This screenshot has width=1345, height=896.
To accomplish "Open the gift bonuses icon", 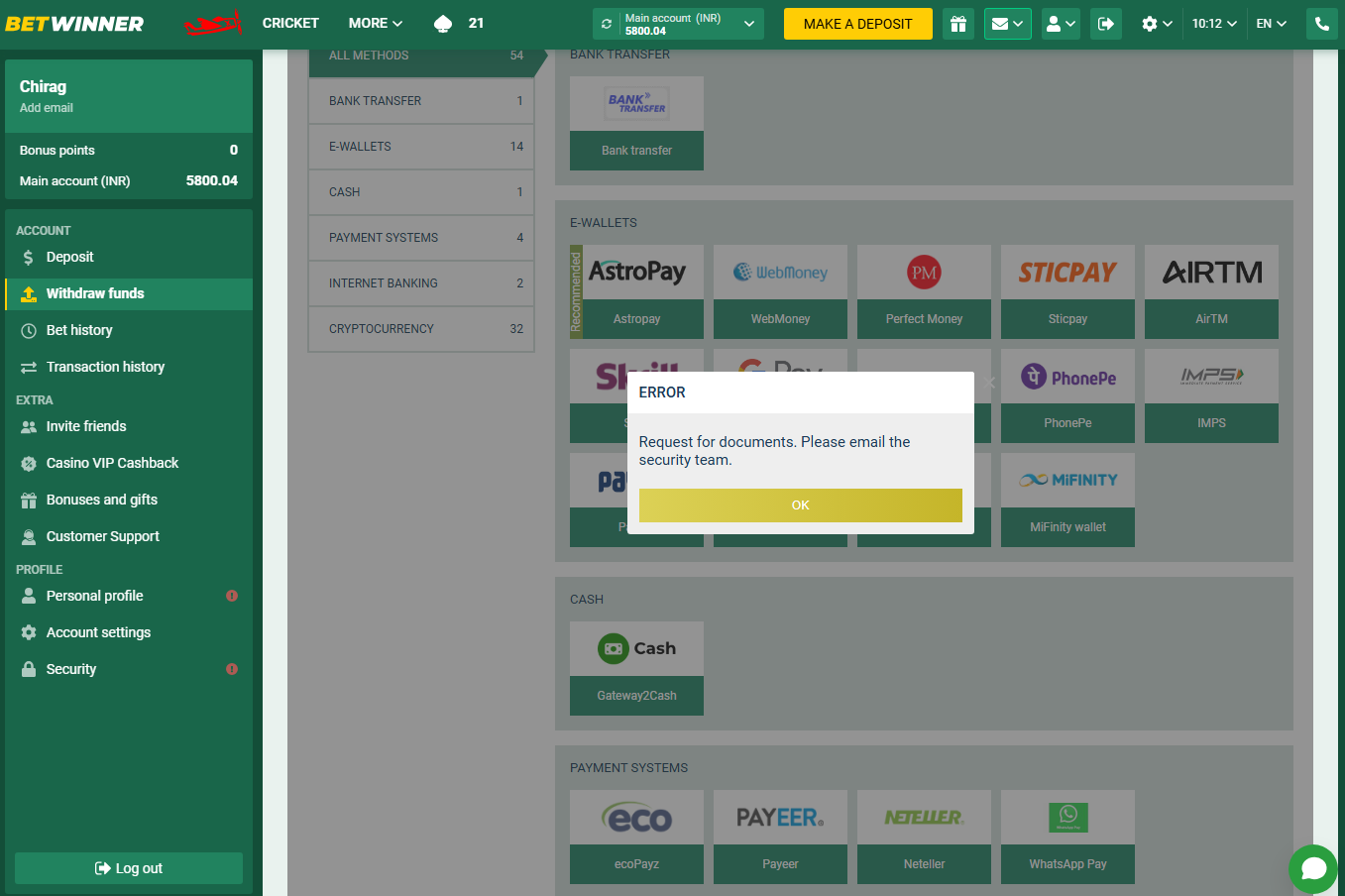I will point(958,24).
